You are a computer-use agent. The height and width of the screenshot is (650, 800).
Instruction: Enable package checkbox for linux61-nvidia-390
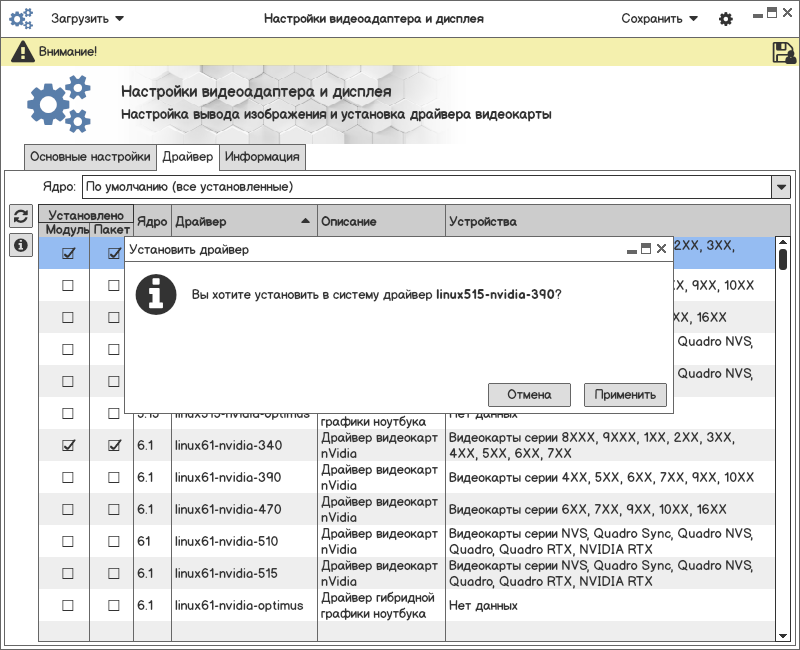114,477
